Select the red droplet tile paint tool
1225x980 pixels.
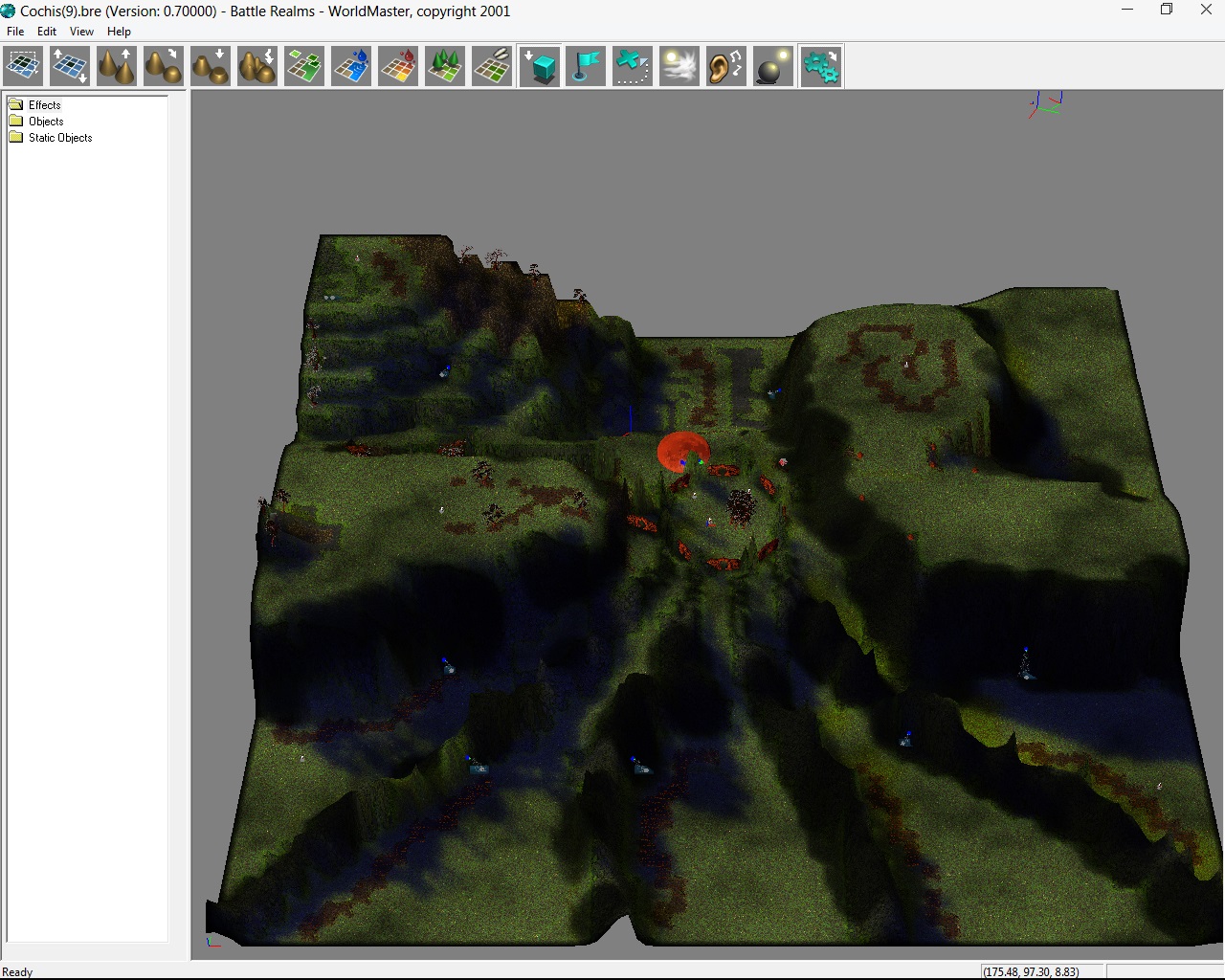coord(398,67)
